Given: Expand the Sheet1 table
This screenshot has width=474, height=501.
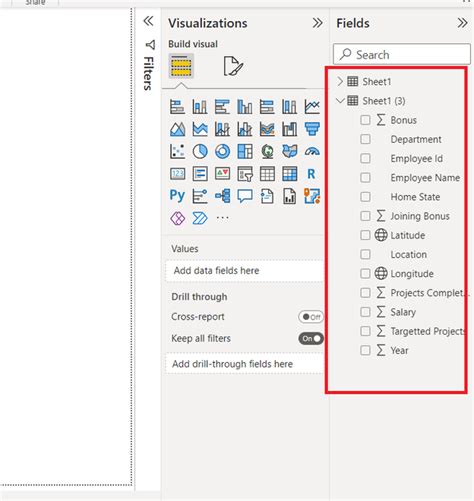Looking at the screenshot, I should [340, 81].
